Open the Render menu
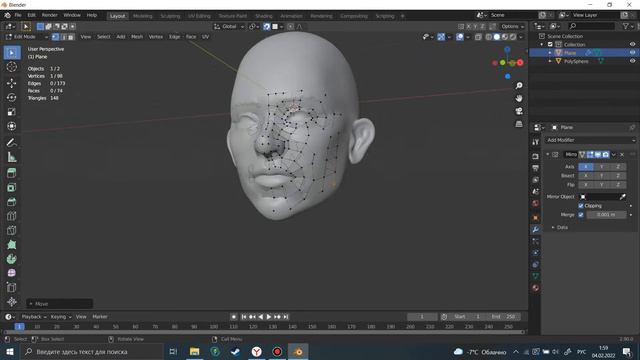This screenshot has width=640, height=360. (49, 15)
